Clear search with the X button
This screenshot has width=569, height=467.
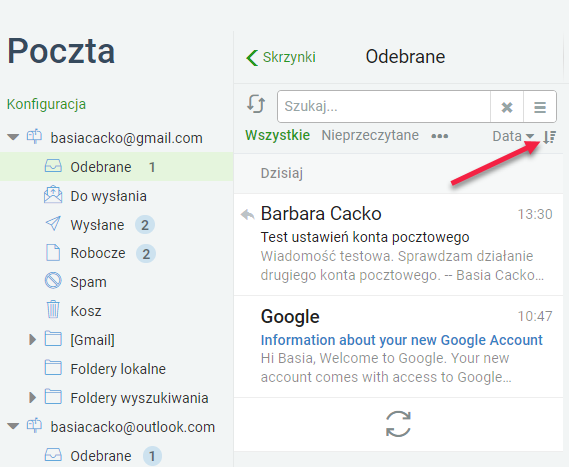tap(507, 107)
